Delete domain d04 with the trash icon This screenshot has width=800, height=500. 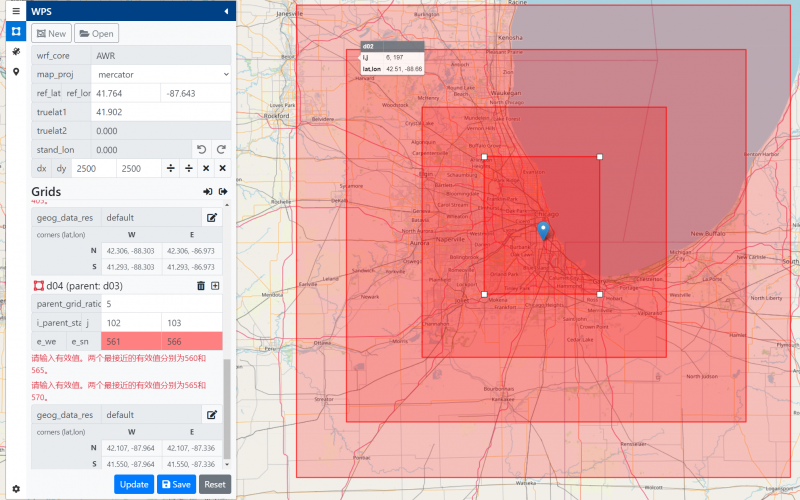(x=200, y=286)
